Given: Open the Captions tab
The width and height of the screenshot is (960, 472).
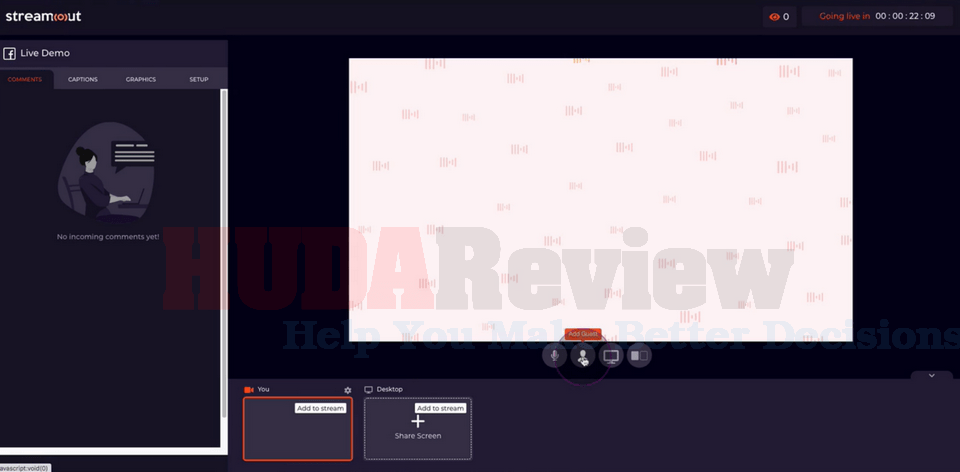Looking at the screenshot, I should (83, 80).
